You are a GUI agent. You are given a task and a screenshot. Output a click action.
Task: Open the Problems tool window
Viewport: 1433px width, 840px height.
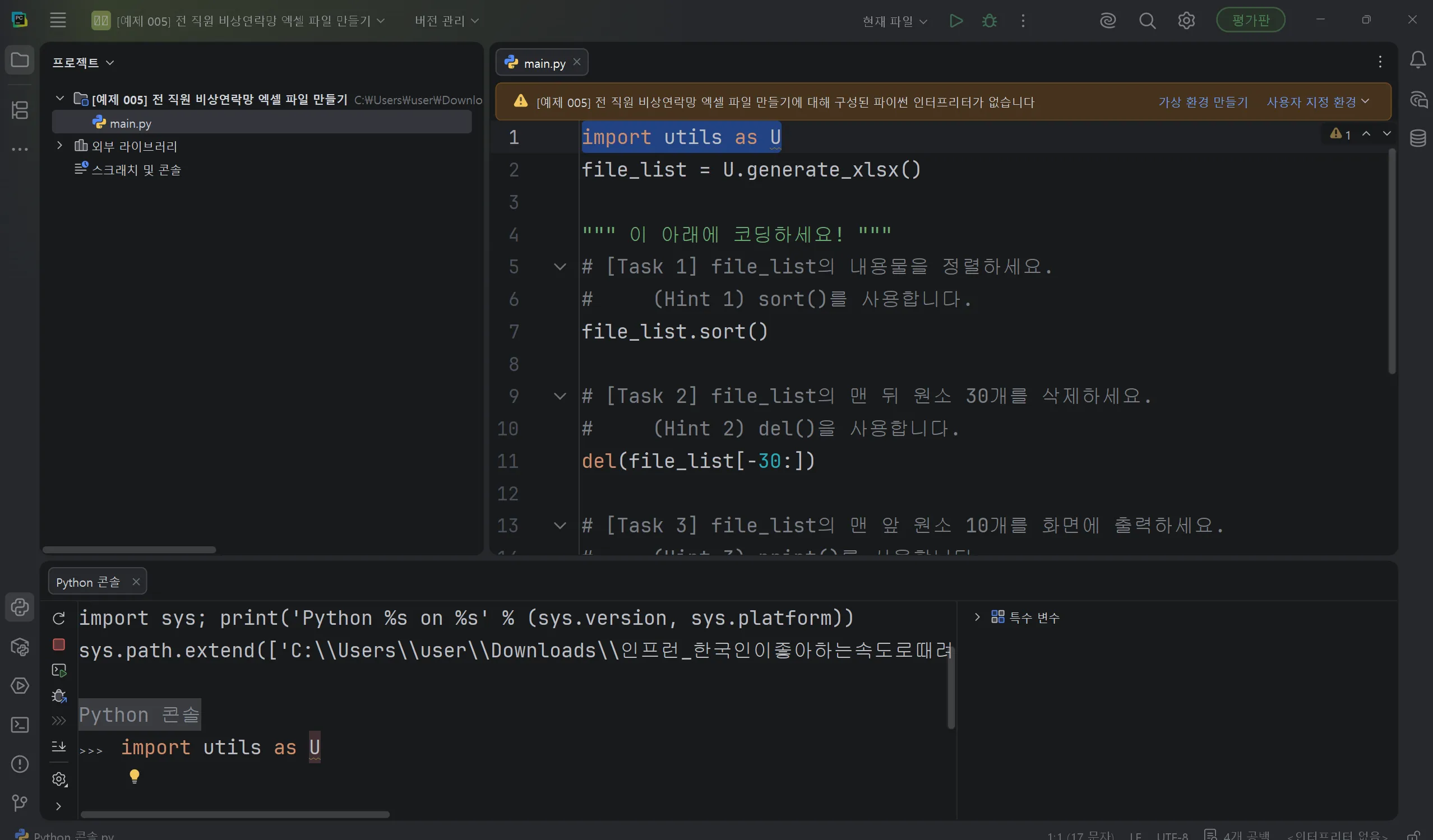[x=20, y=764]
